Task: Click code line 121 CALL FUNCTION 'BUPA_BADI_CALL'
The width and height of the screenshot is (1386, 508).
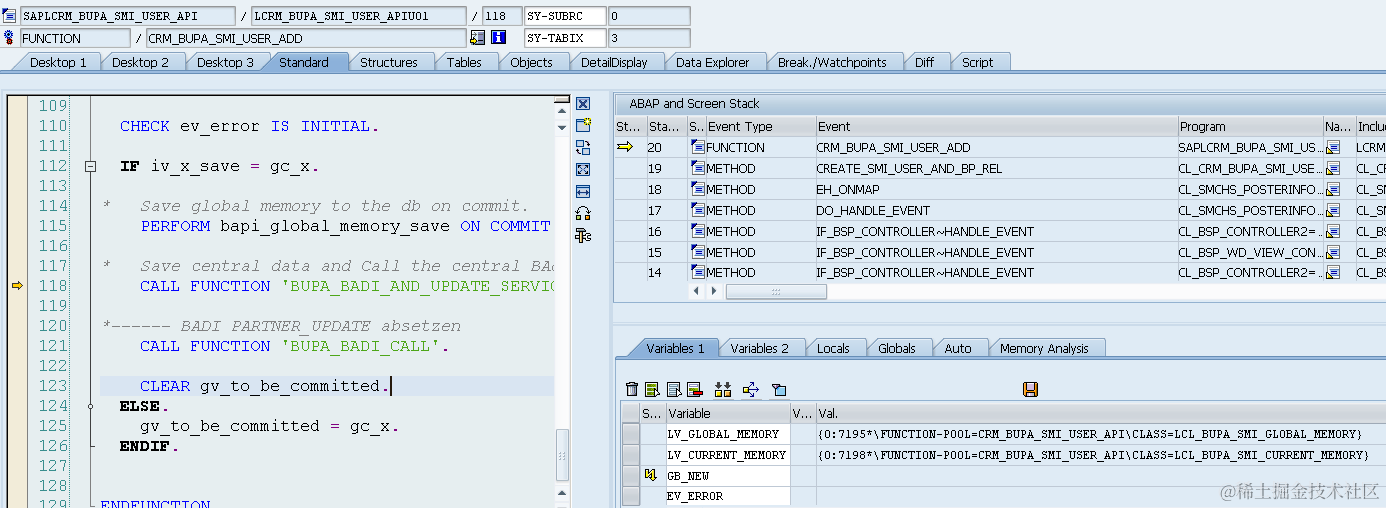Action: click(x=295, y=346)
